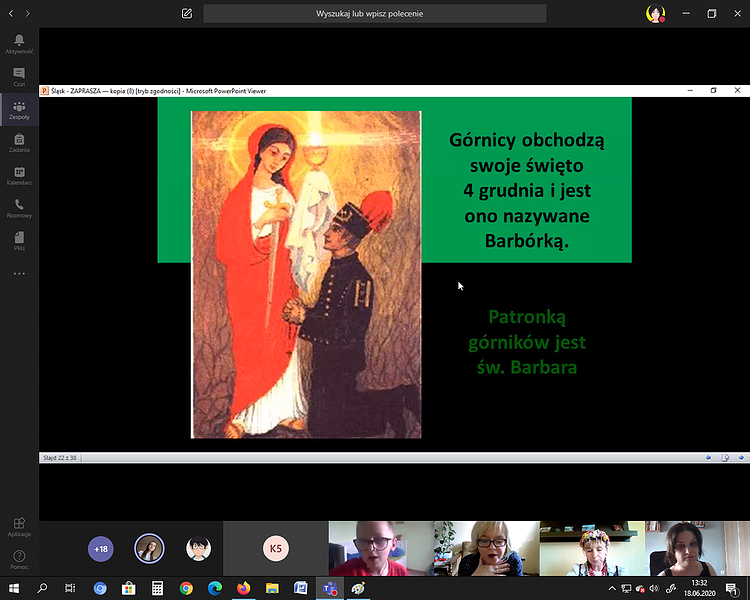Click the 'Patronką górników jest św. Barbara' text
The width and height of the screenshot is (750, 600).
pos(527,342)
